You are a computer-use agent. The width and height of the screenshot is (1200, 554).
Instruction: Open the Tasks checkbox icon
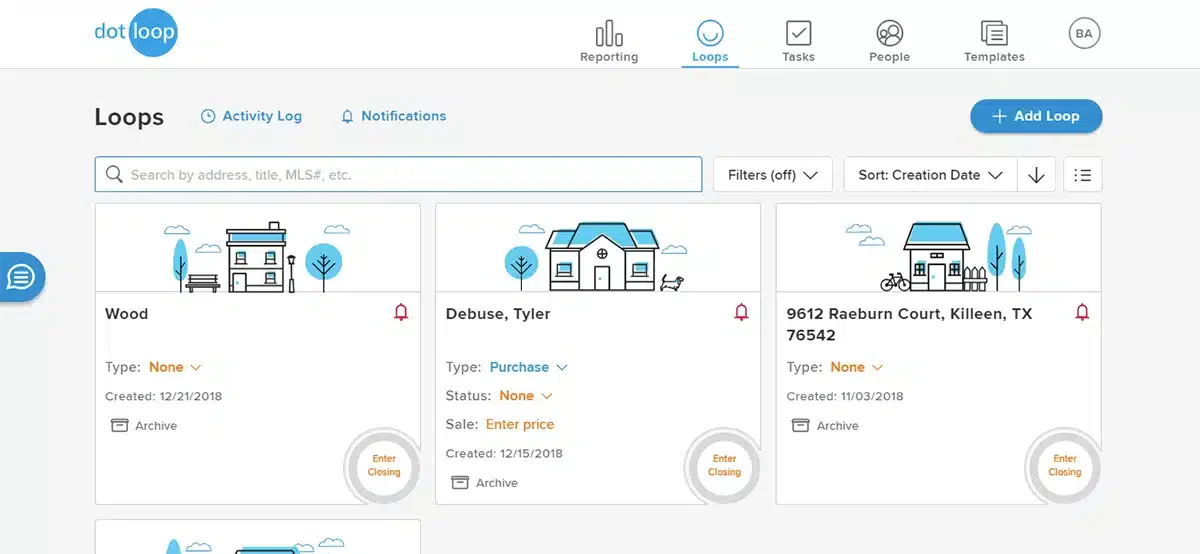(x=798, y=34)
